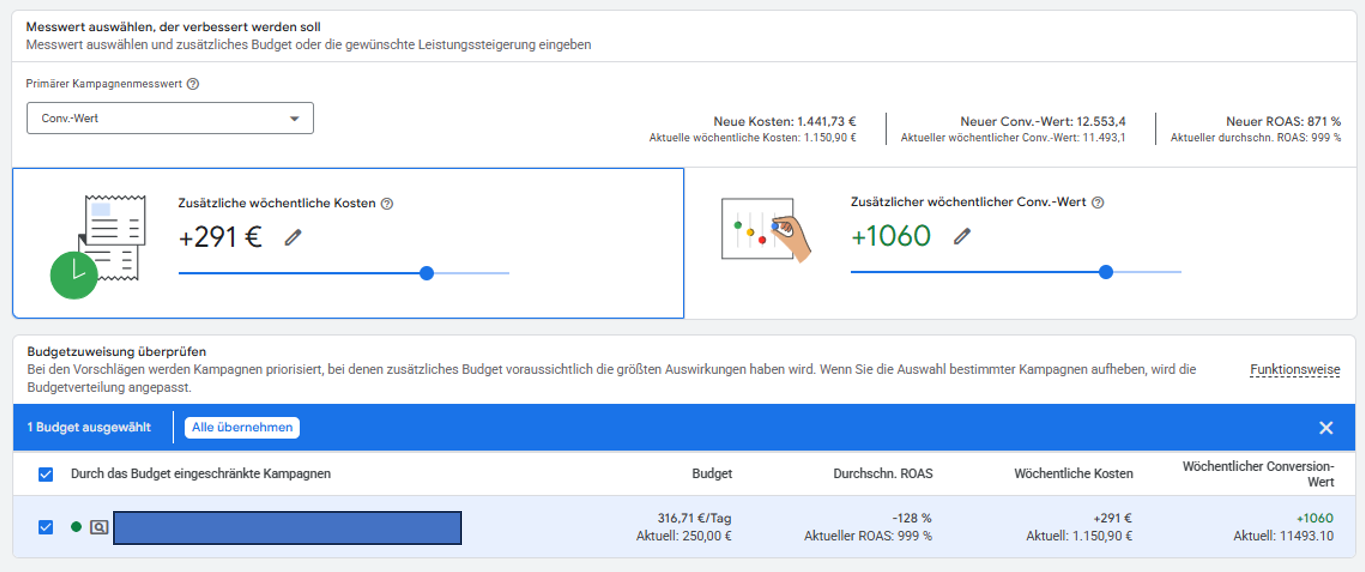Click the -128 % ROAS cell
Screen dimensions: 1365x572
click(x=910, y=518)
